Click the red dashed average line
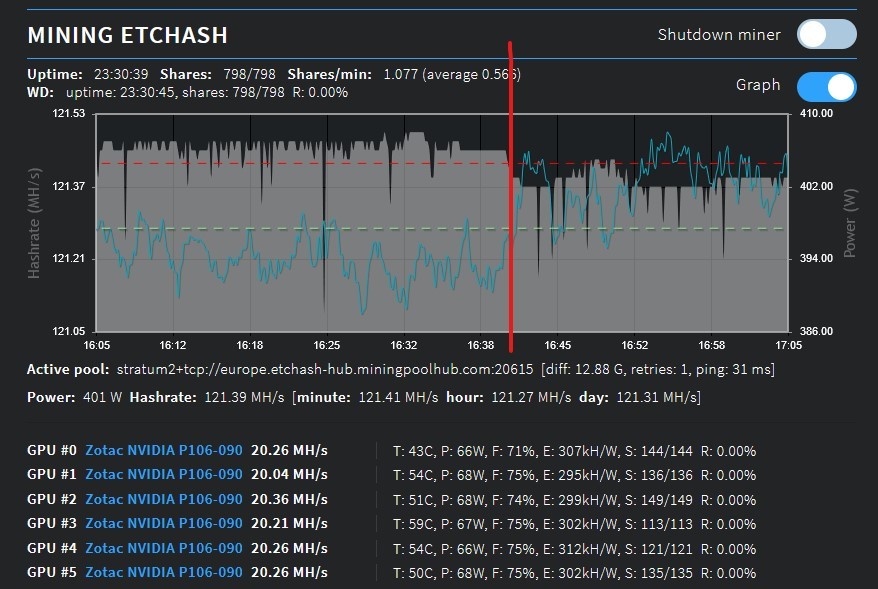Viewport: 878px width, 589px height. [442, 163]
